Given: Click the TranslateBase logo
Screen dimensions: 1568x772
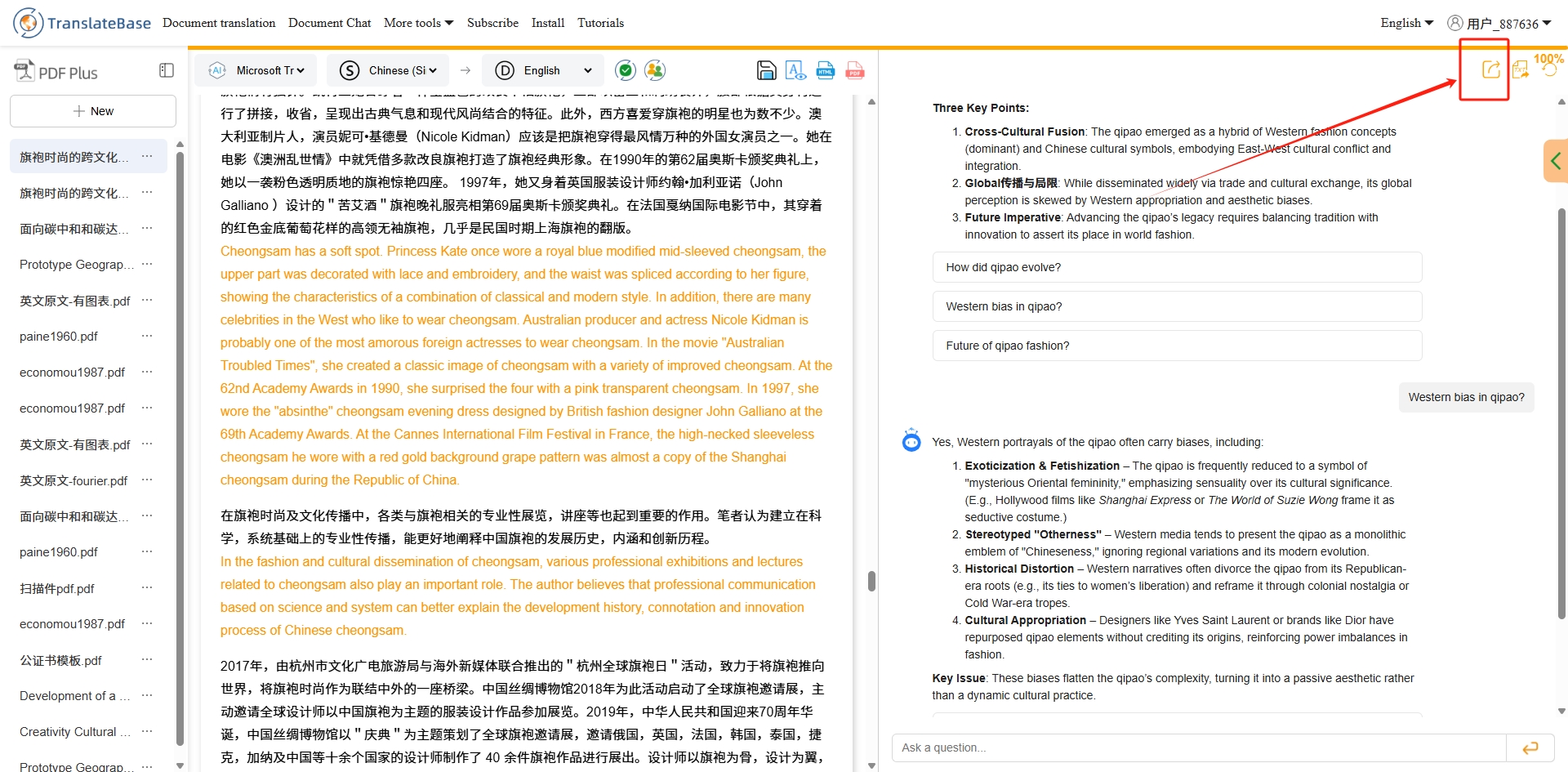Looking at the screenshot, I should click(82, 23).
